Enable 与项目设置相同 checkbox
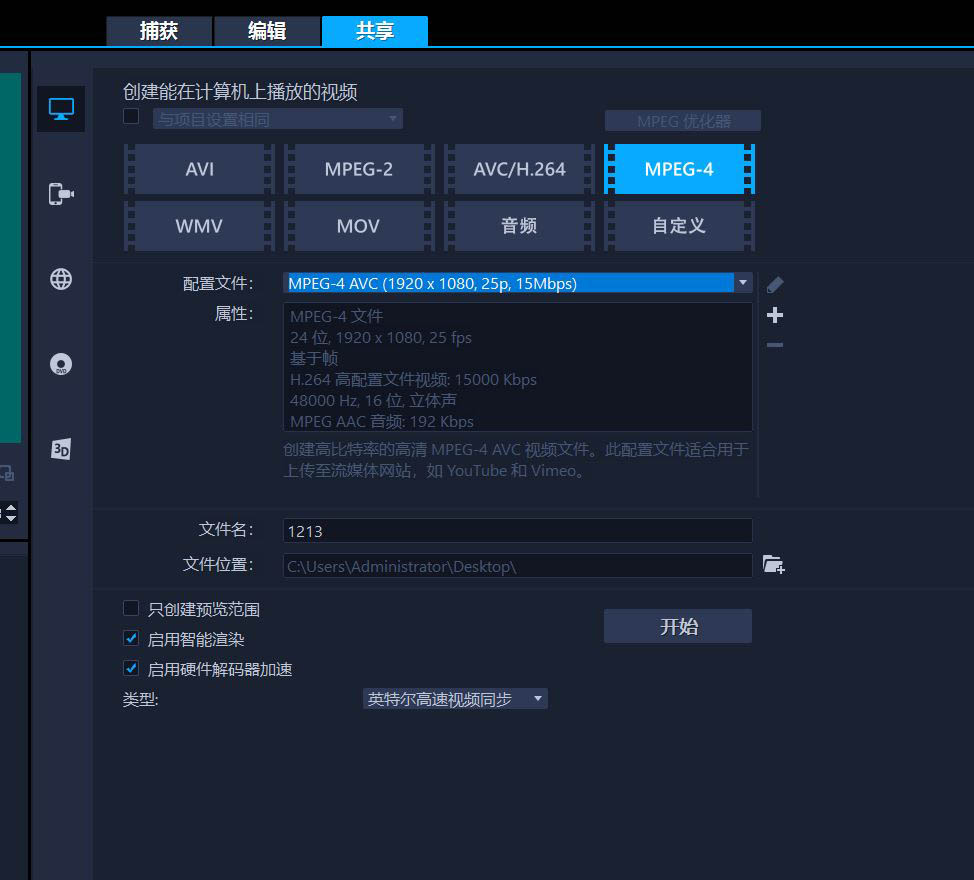 click(131, 116)
